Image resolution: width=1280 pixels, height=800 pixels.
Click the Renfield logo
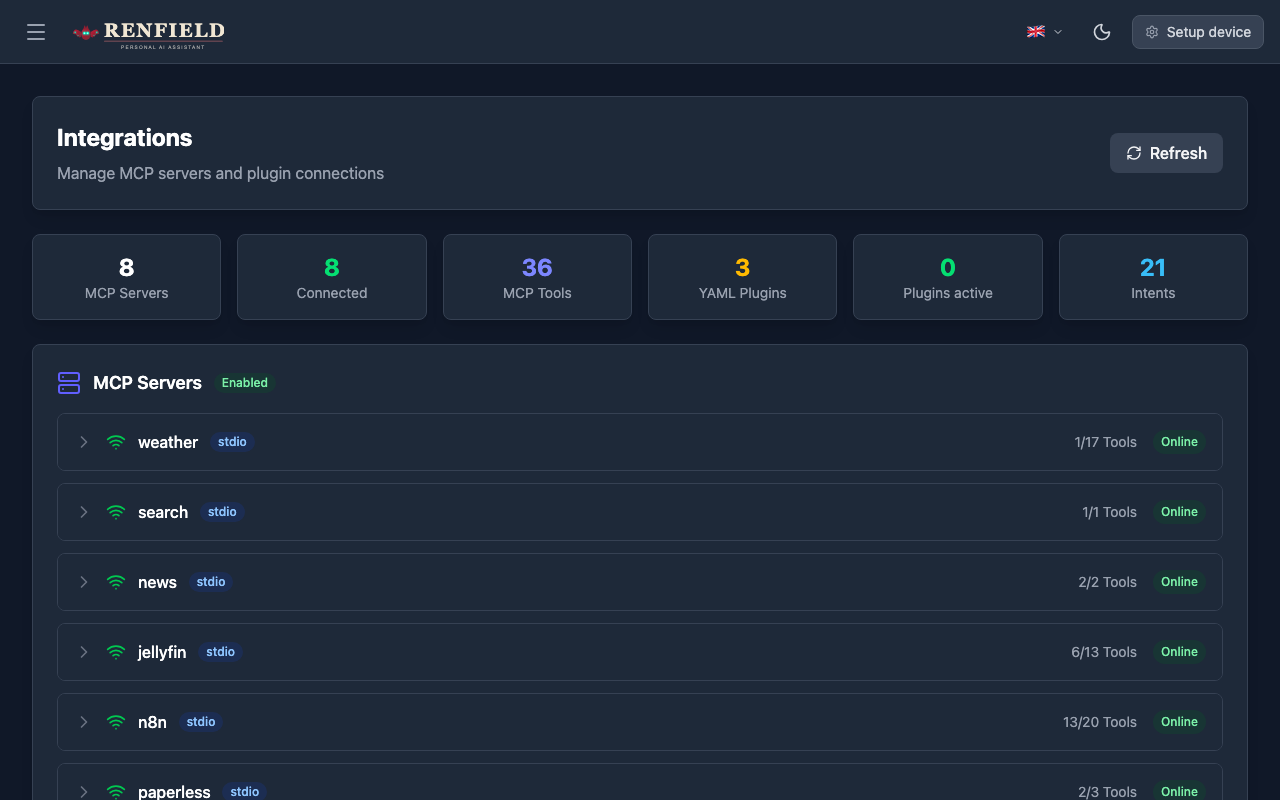click(148, 34)
